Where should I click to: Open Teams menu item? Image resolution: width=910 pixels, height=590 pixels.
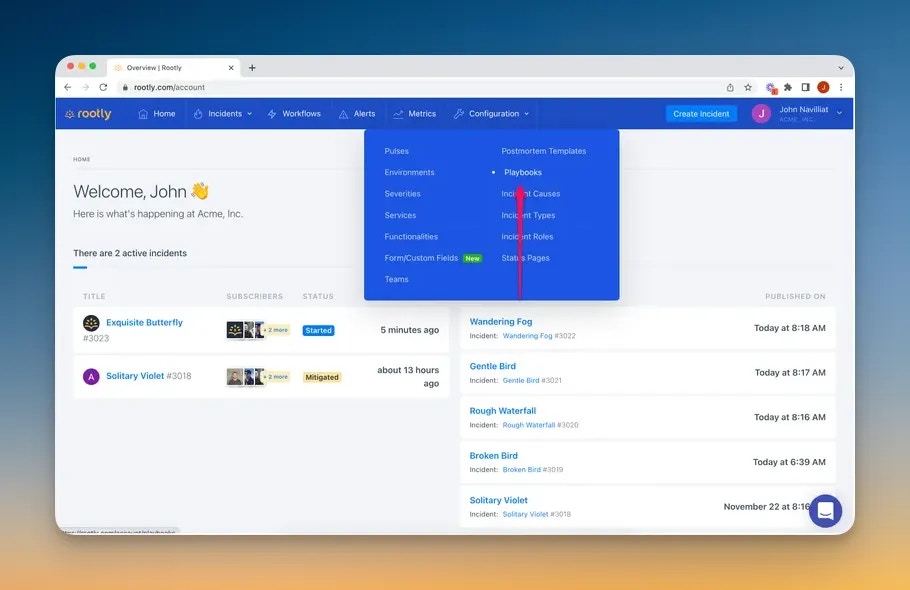click(x=396, y=280)
